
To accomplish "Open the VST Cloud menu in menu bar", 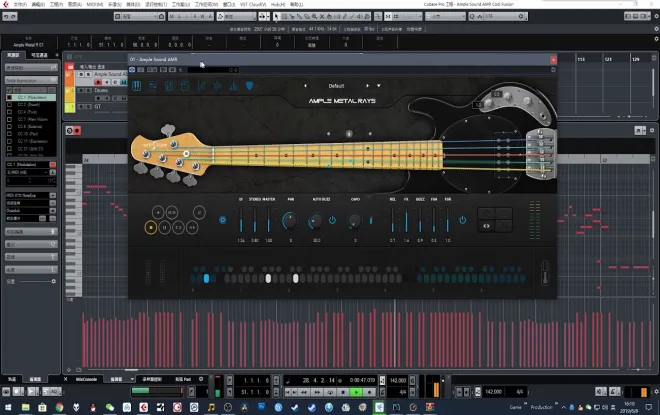I will [253, 4].
